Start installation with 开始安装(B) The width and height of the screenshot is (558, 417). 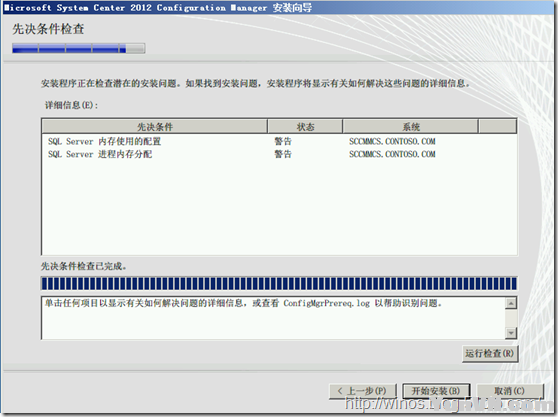tap(436, 391)
